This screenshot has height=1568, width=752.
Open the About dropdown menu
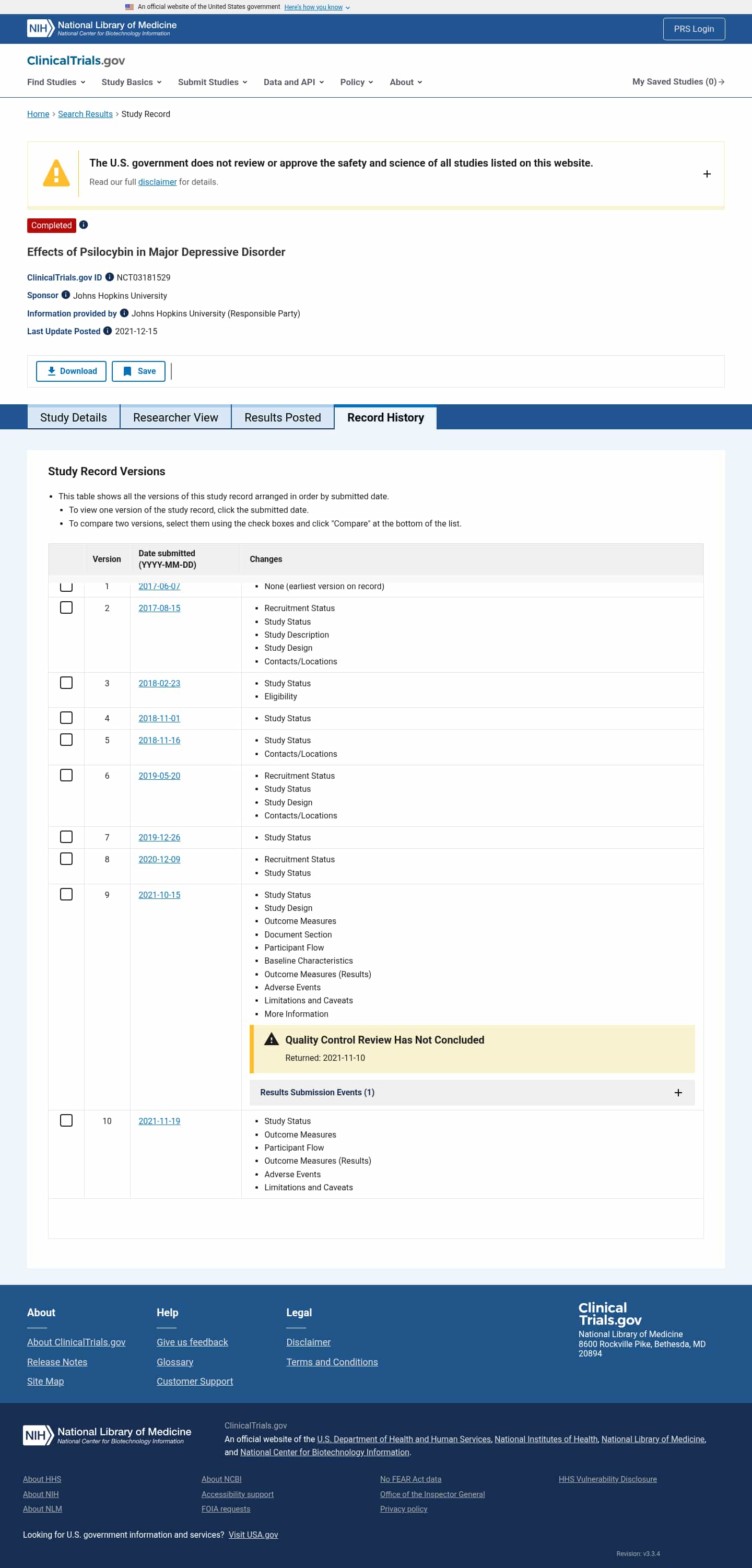[x=406, y=82]
